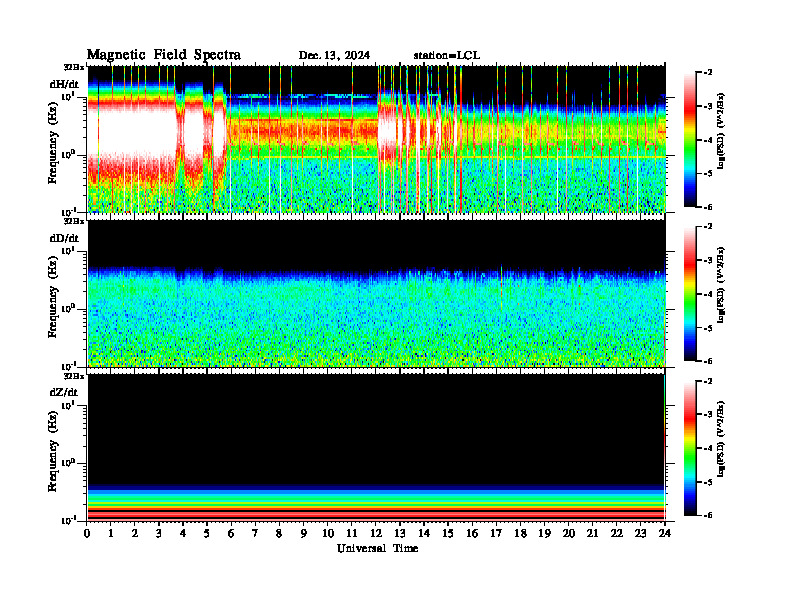The width and height of the screenshot is (792, 612).
Task: Click inside the dH/dt spectrogram plot
Action: click(x=376, y=139)
